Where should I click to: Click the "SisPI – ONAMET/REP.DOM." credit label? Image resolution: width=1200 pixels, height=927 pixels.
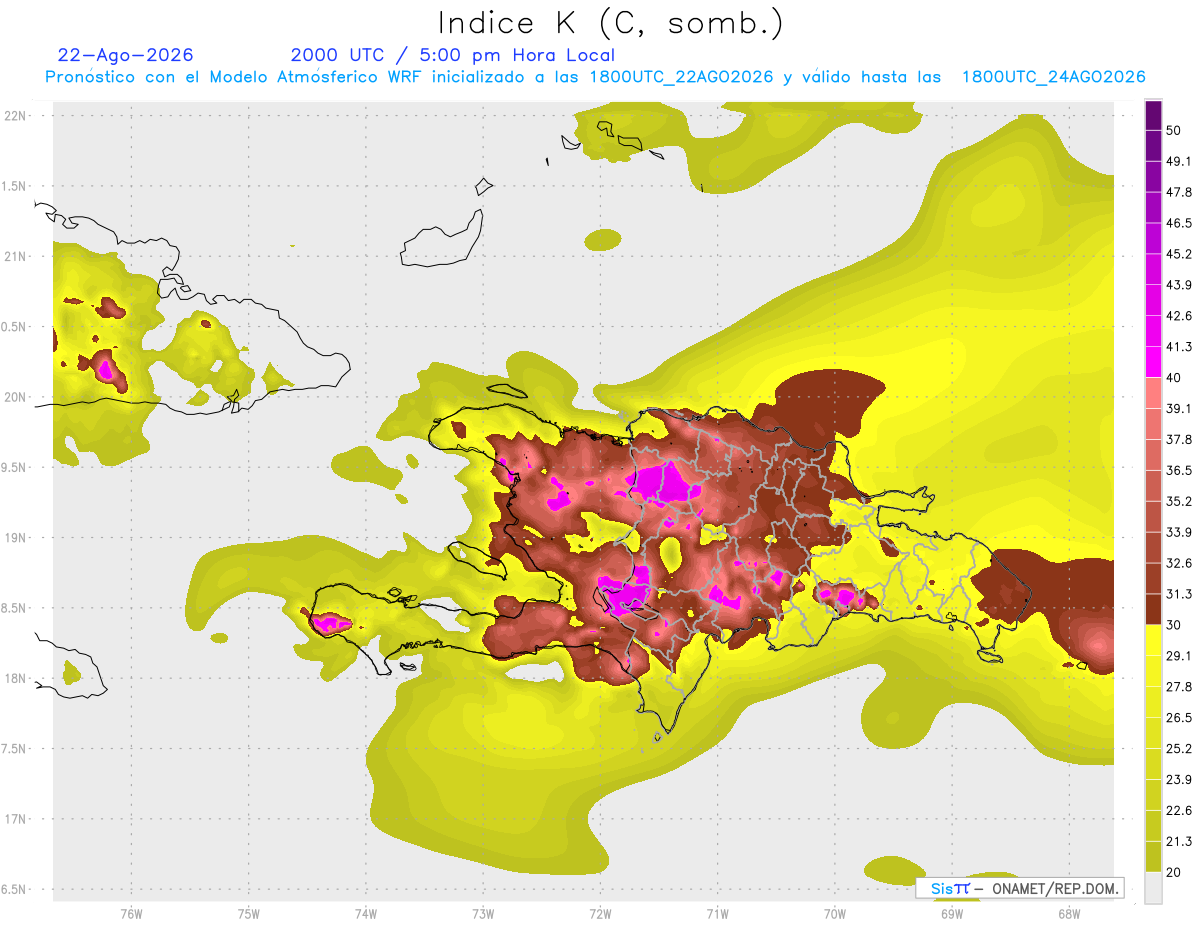1019,888
